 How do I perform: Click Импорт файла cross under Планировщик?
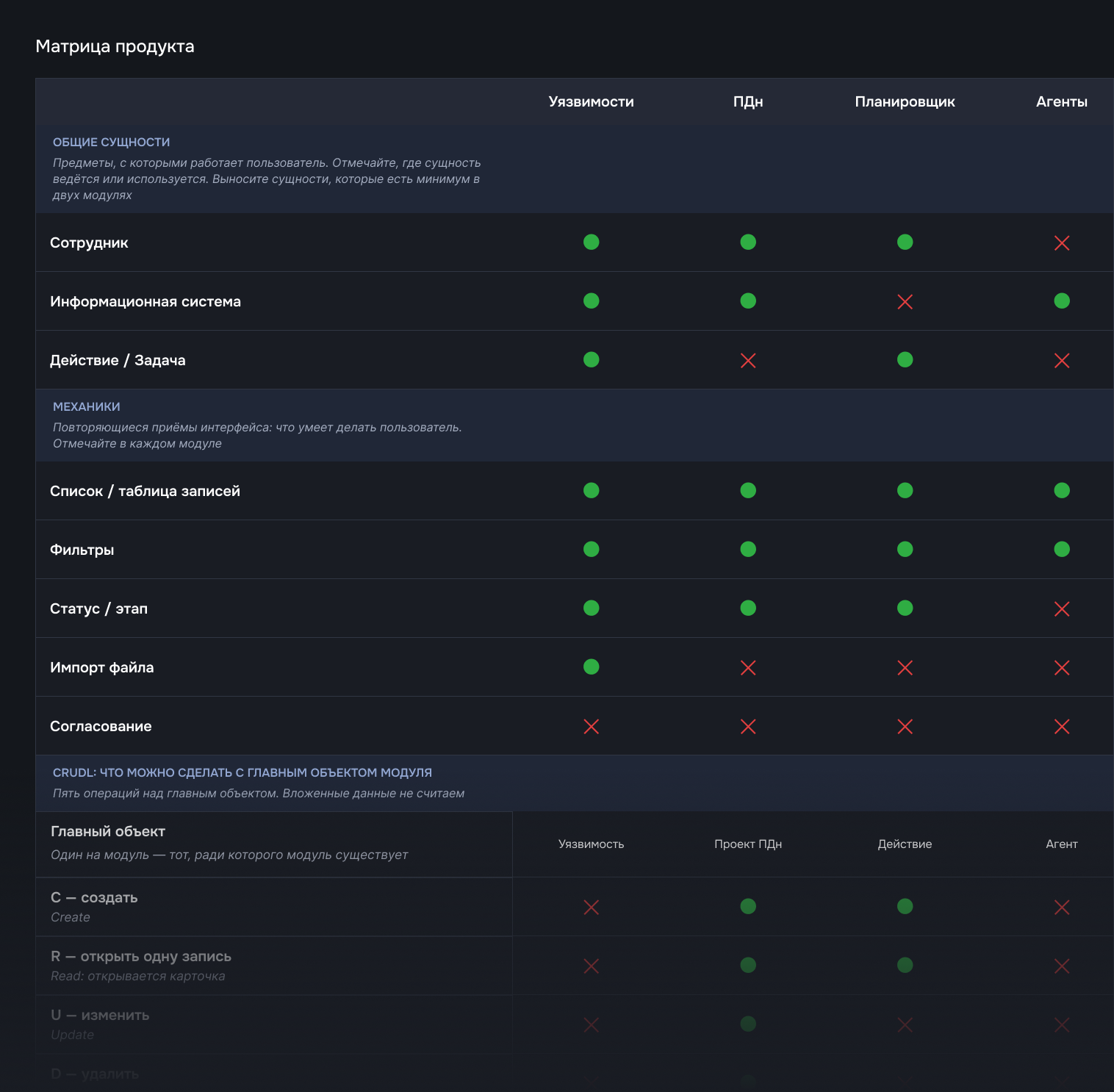(905, 667)
